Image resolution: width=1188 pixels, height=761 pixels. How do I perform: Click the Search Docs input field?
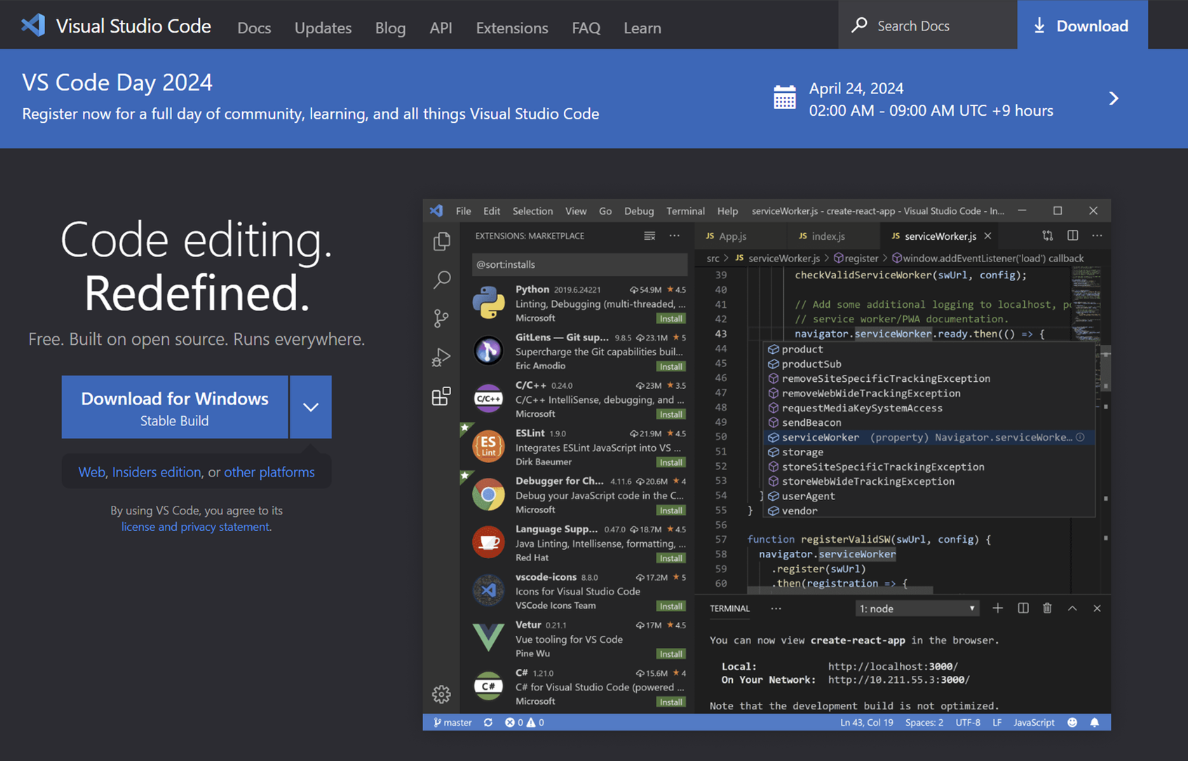click(928, 25)
